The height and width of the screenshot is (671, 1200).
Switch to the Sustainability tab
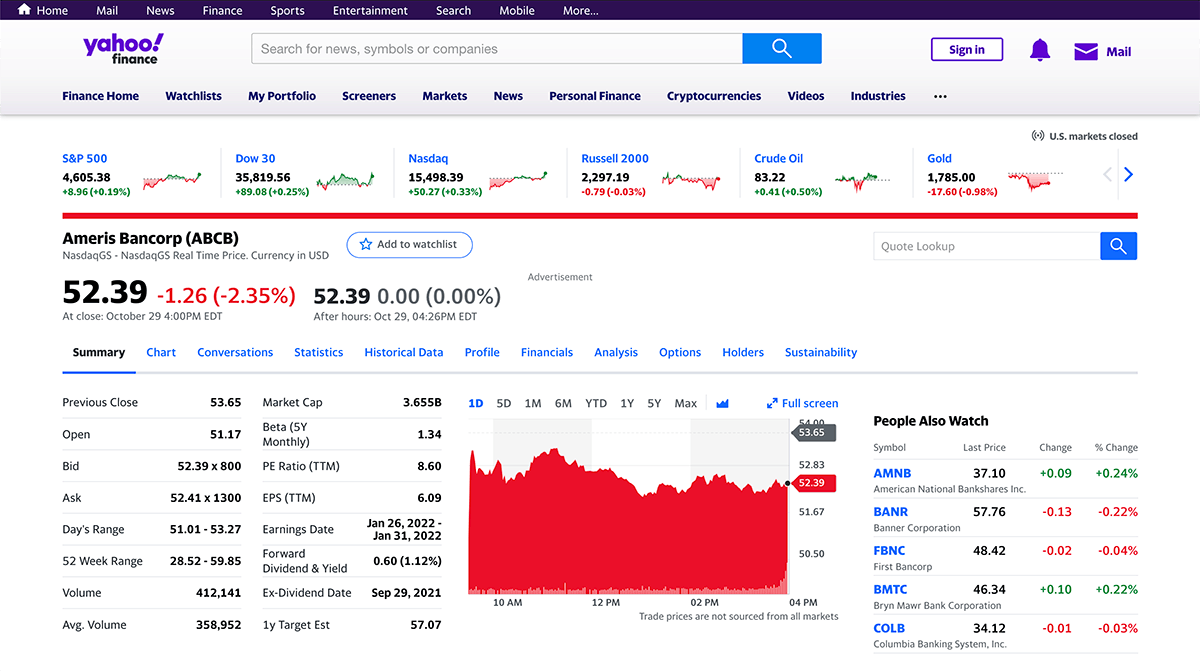[x=821, y=352]
